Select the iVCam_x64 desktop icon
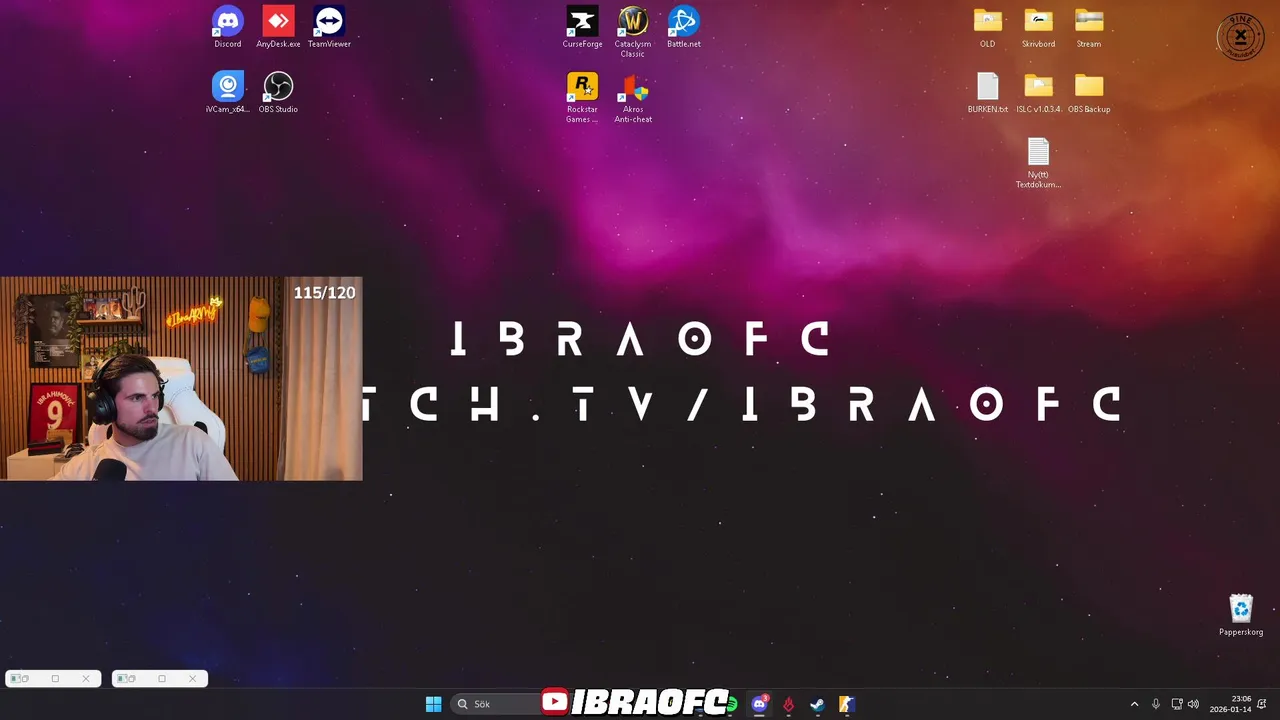The width and height of the screenshot is (1280, 720). (228, 92)
